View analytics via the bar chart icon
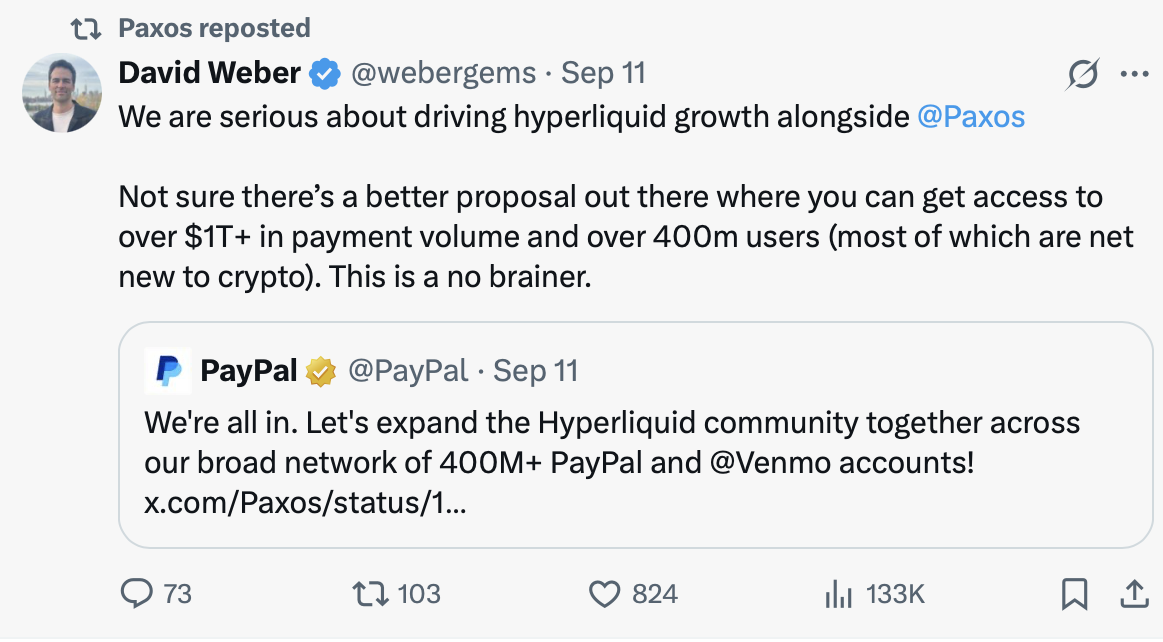The height and width of the screenshot is (642, 1163). (x=840, y=593)
